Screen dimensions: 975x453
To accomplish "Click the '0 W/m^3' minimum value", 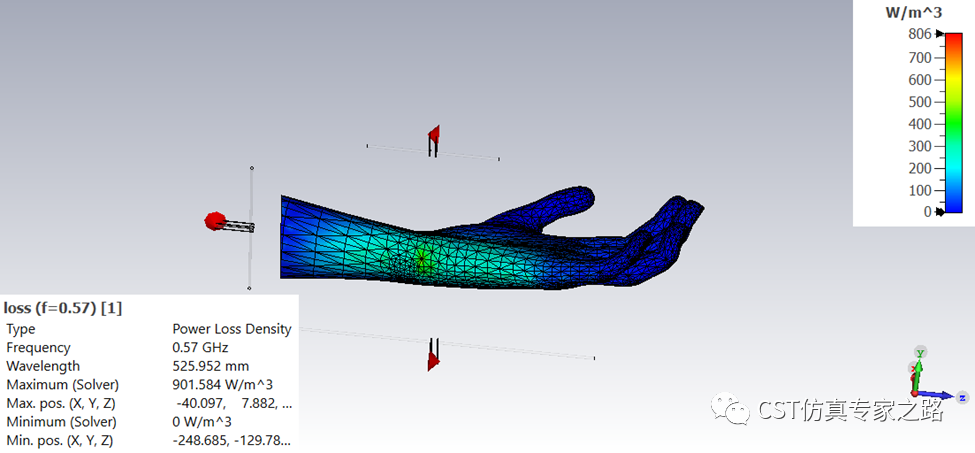I will click(201, 422).
